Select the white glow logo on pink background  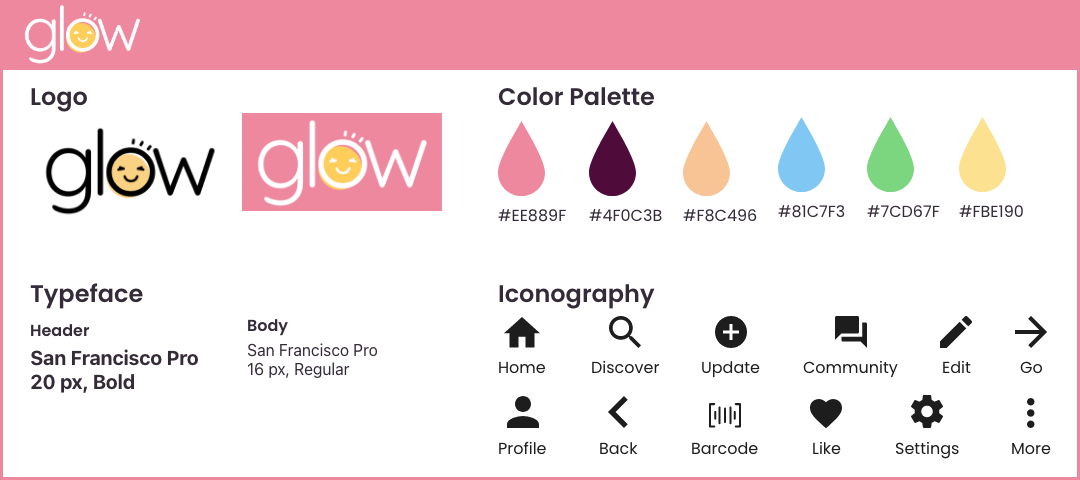(342, 162)
